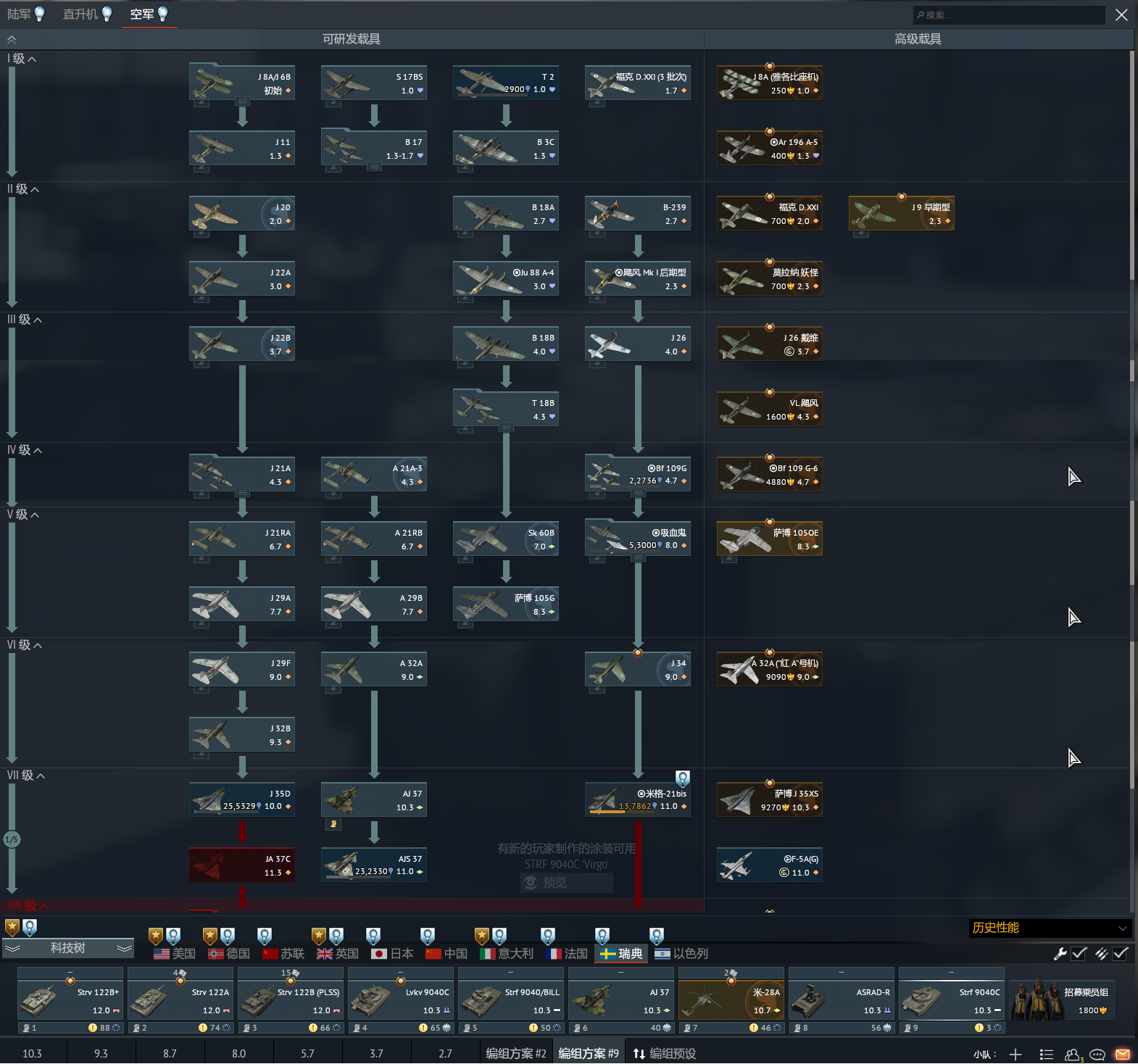The height and width of the screenshot is (1064, 1138).
Task: Toggle the bulb indicator above 苏联 flag
Action: pyautogui.click(x=265, y=936)
